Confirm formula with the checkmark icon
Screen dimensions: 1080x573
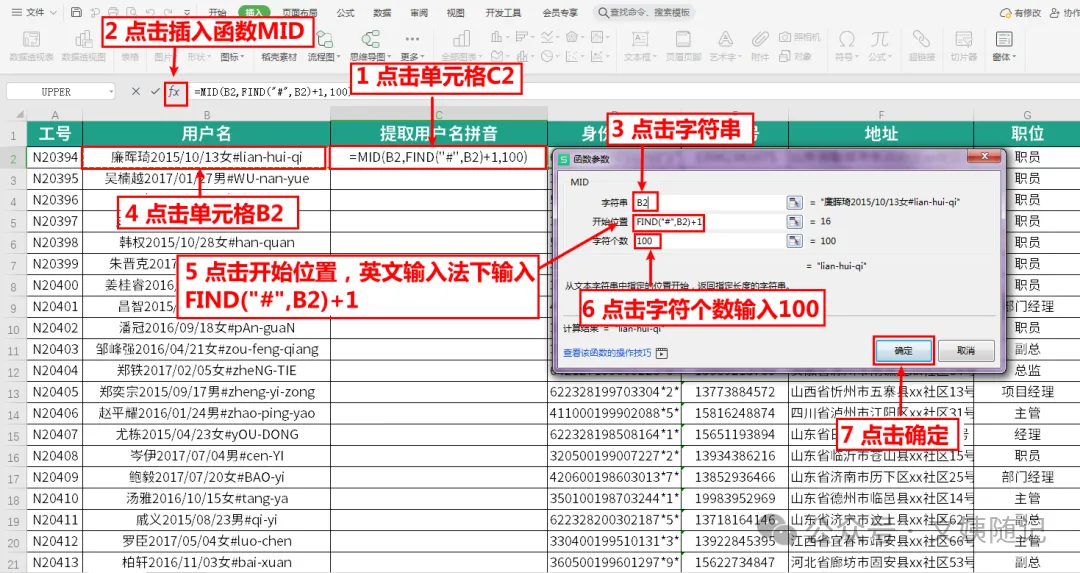click(155, 92)
